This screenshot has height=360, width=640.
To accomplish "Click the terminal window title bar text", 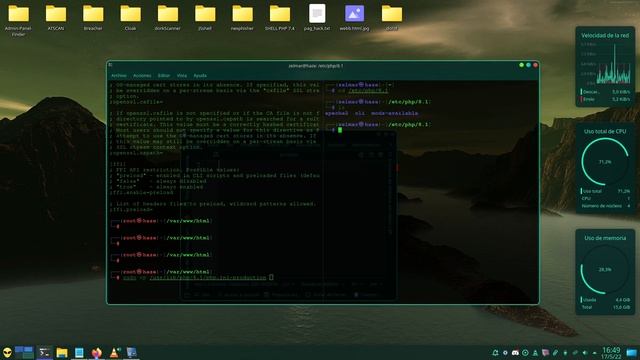I will point(316,66).
